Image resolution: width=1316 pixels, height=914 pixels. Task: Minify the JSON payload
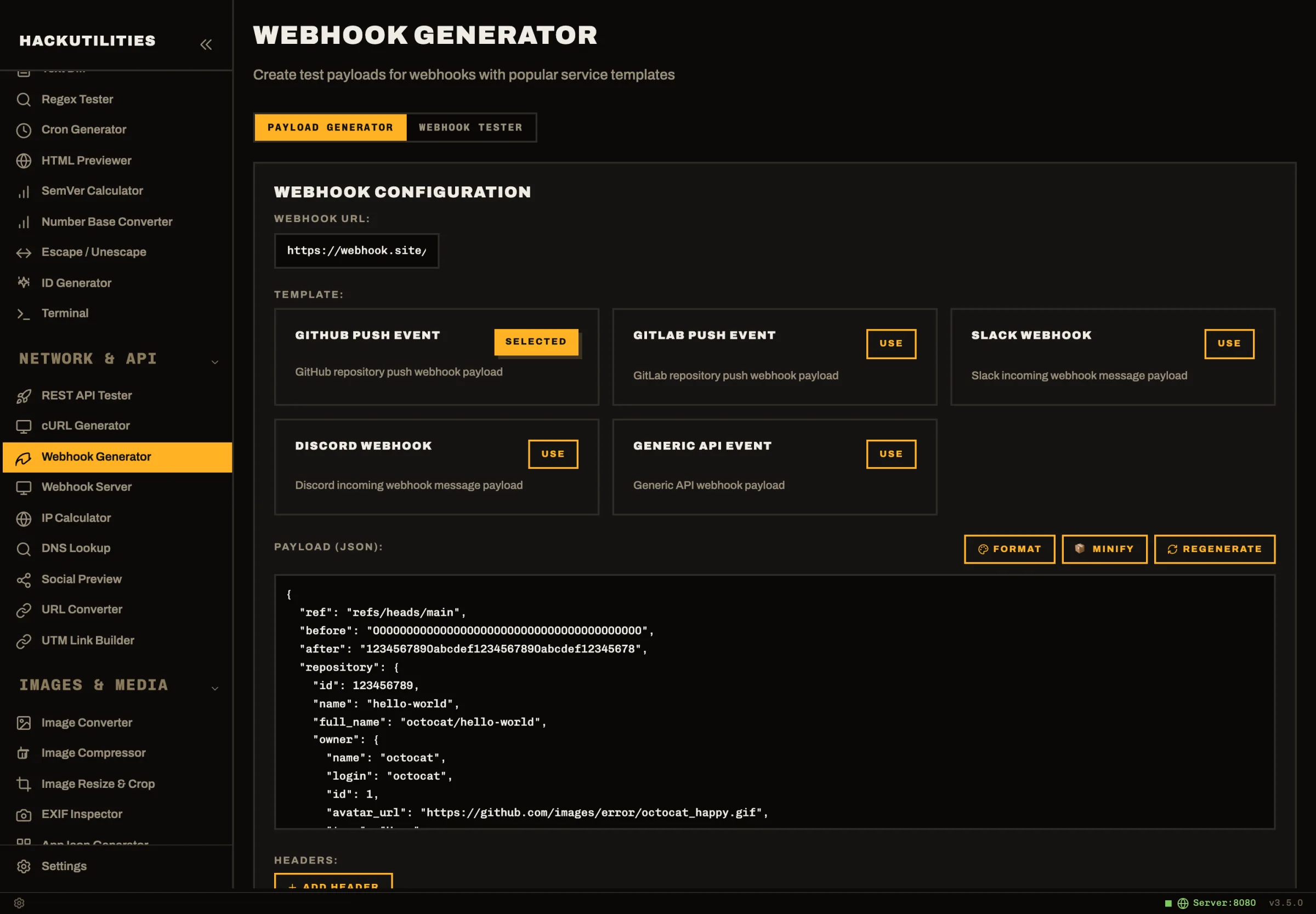click(x=1105, y=549)
